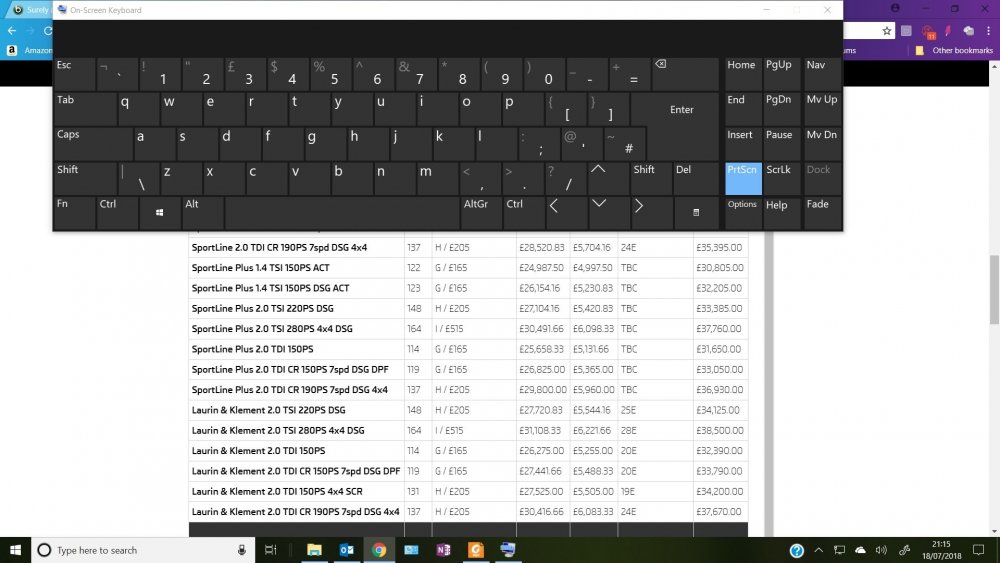Click the taskbar clock showing 21:15
1000x563 pixels.
(941, 550)
